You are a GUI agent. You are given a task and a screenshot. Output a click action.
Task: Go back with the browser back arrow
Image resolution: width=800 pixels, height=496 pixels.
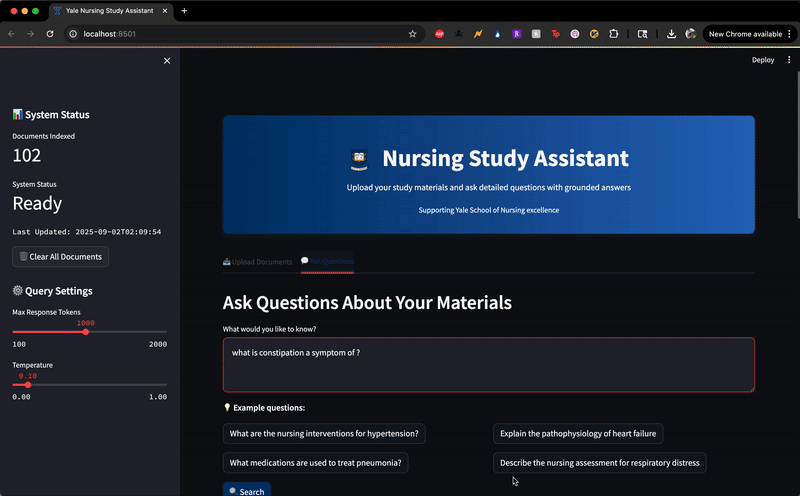click(x=11, y=34)
